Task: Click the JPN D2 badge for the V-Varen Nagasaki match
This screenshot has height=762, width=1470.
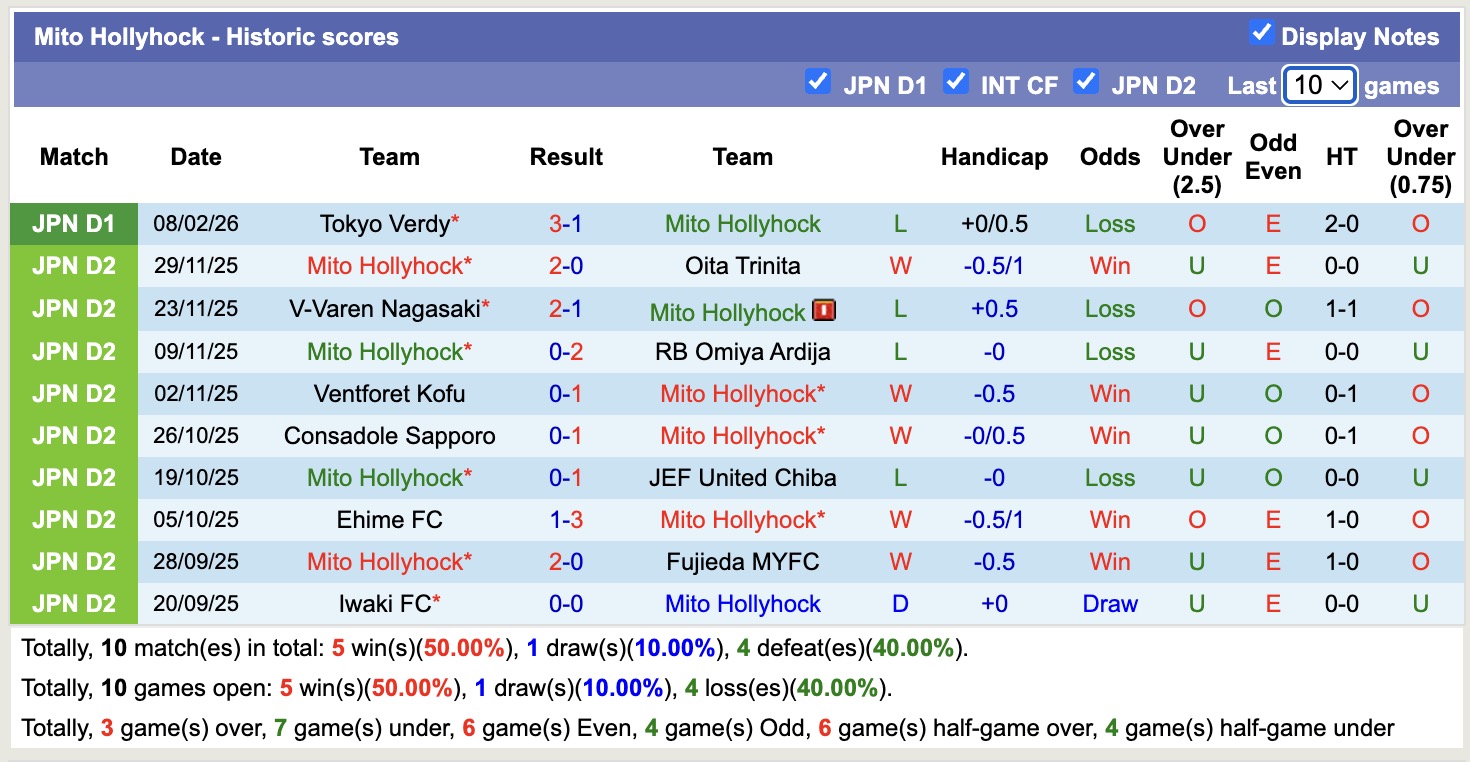Action: (x=74, y=309)
